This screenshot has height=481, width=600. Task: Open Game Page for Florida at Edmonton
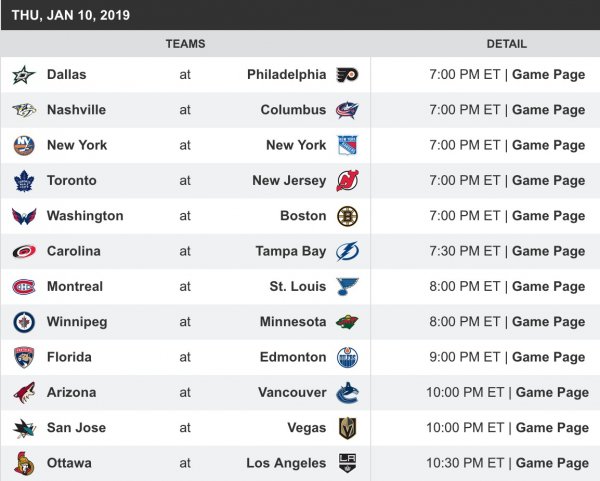click(x=548, y=357)
